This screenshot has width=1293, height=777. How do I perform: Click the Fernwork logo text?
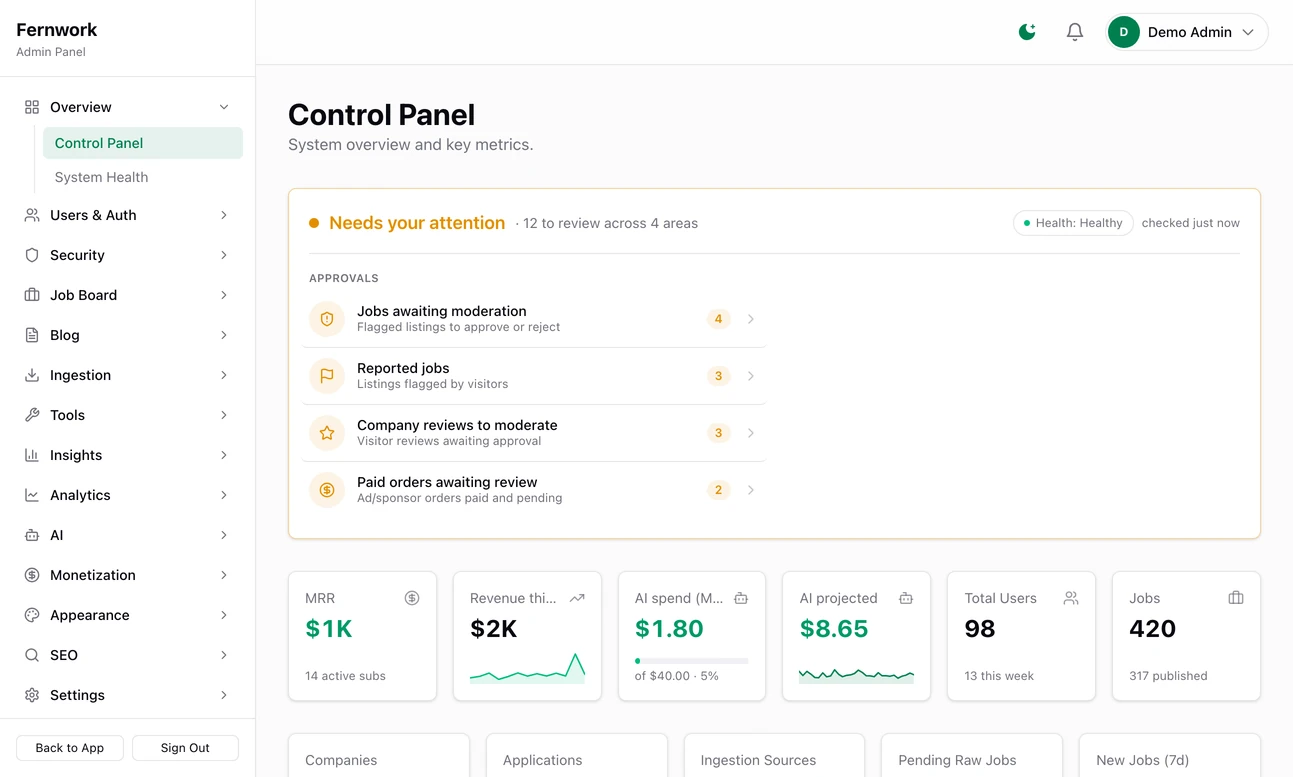(57, 30)
